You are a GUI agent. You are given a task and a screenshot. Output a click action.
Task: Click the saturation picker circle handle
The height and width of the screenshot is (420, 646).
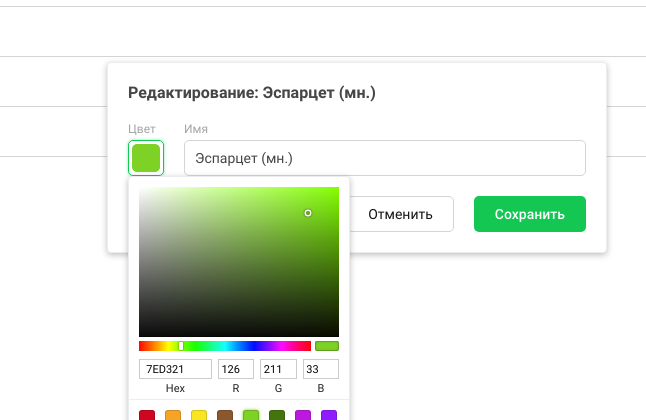click(x=308, y=213)
